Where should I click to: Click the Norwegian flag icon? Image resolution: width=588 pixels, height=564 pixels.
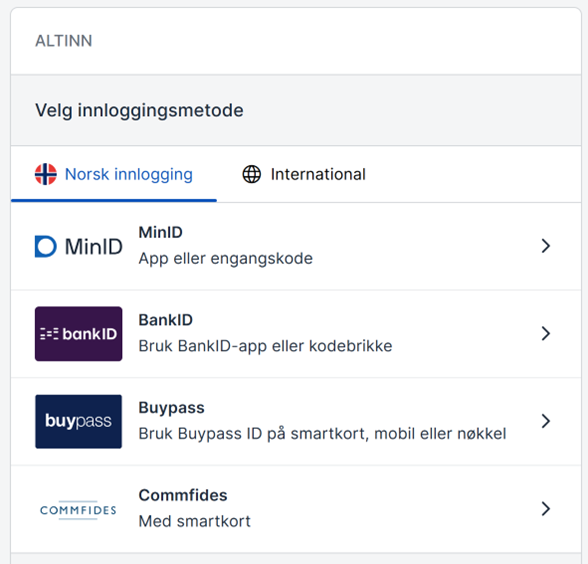46,174
